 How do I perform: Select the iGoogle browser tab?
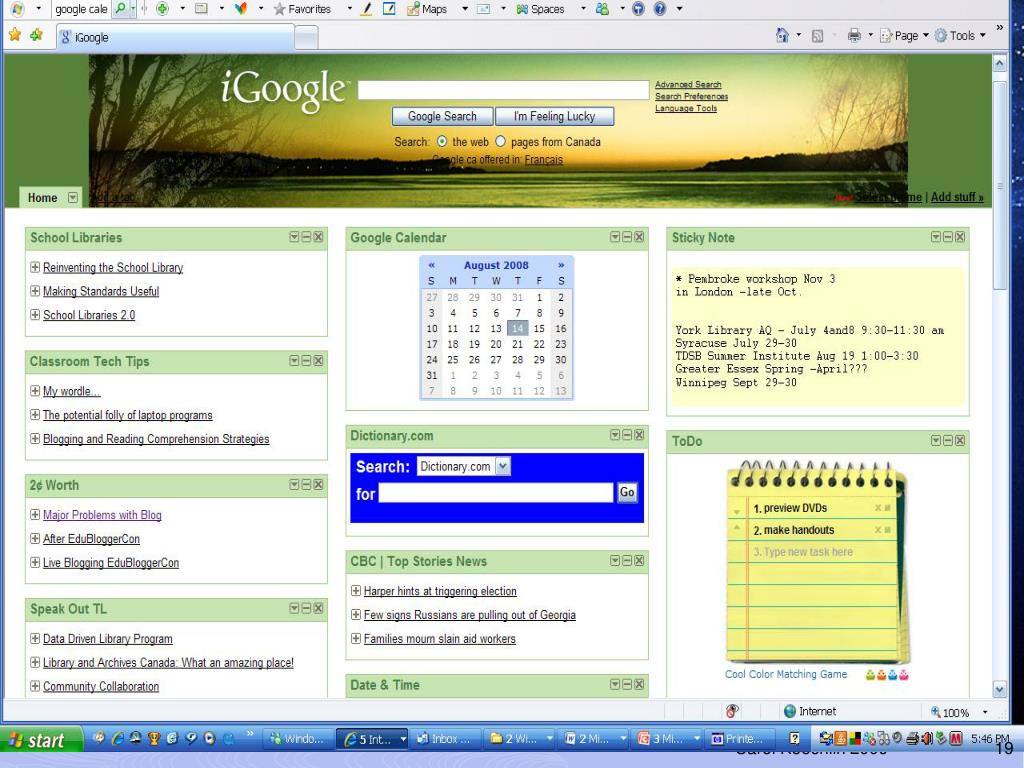click(x=175, y=37)
